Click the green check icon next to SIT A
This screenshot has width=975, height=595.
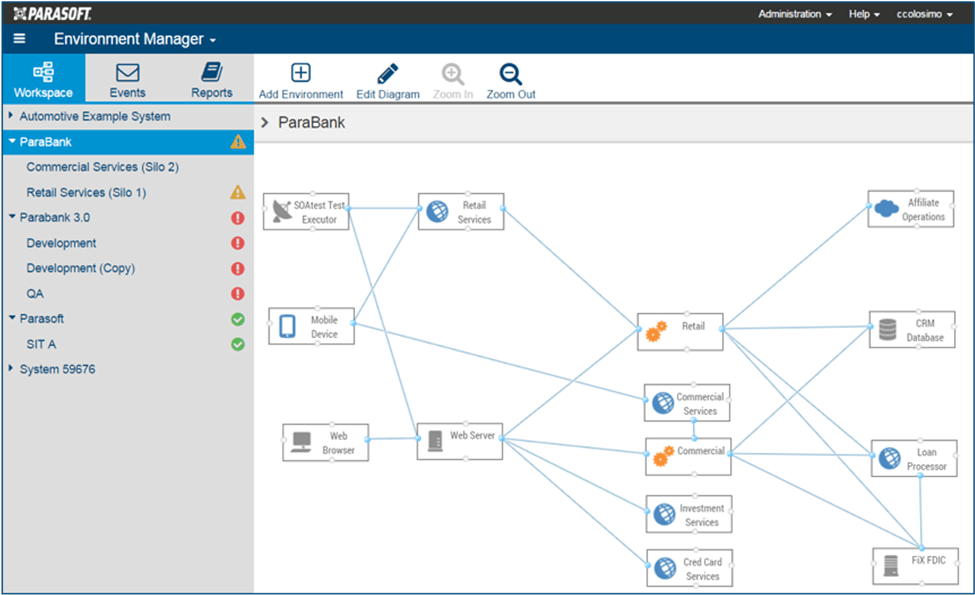tap(237, 344)
